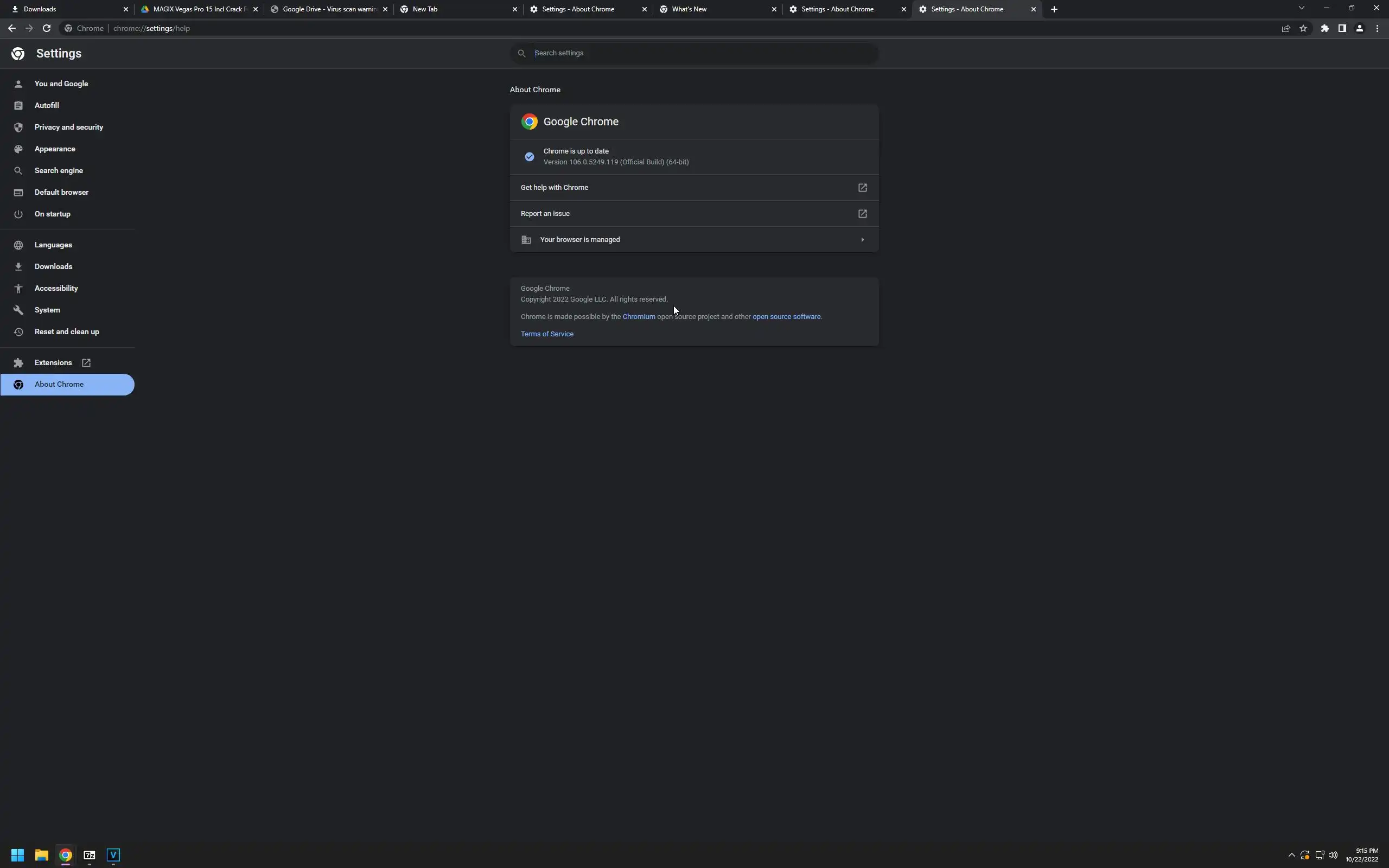
Task: Open Chrome three-dot menu
Action: tap(1377, 28)
